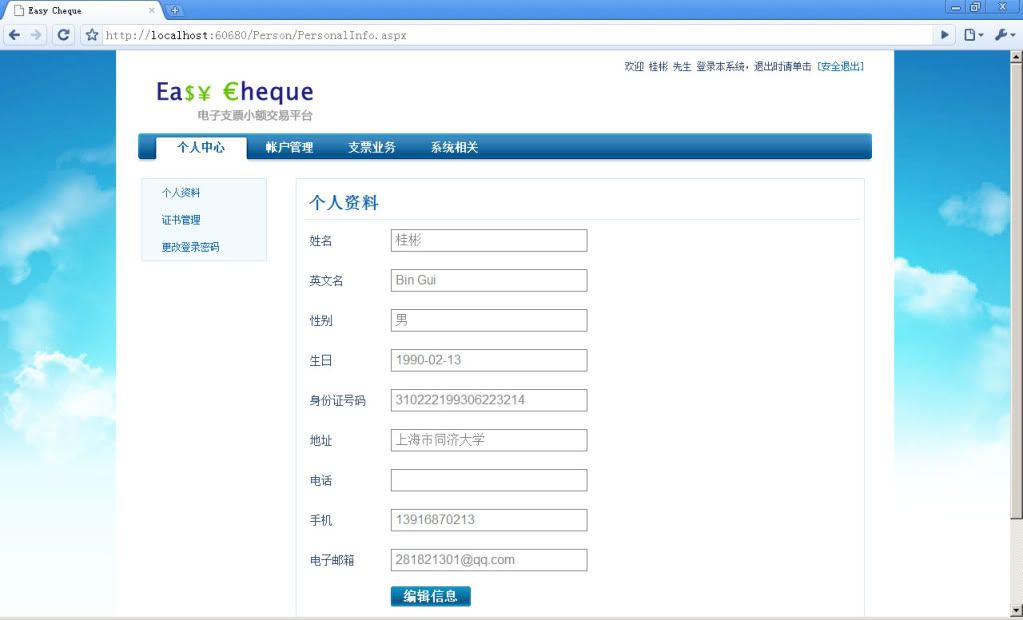1023x620 pixels.
Task: Open the 个人中心 tab
Action: point(201,147)
